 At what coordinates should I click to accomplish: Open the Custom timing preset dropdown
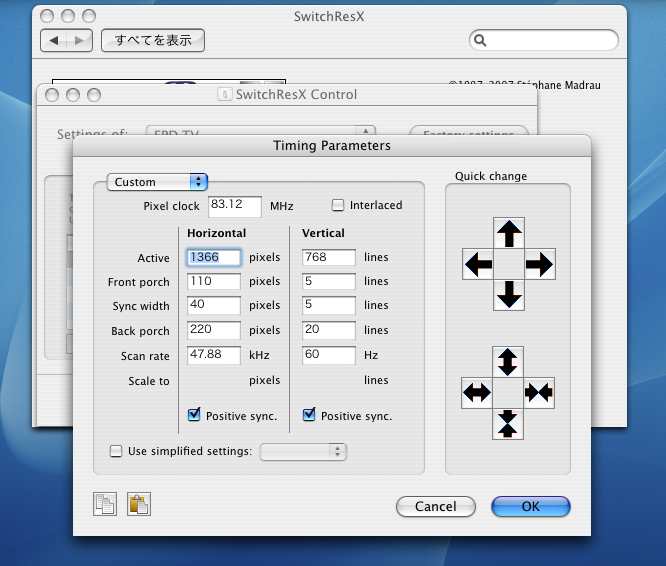point(157,182)
